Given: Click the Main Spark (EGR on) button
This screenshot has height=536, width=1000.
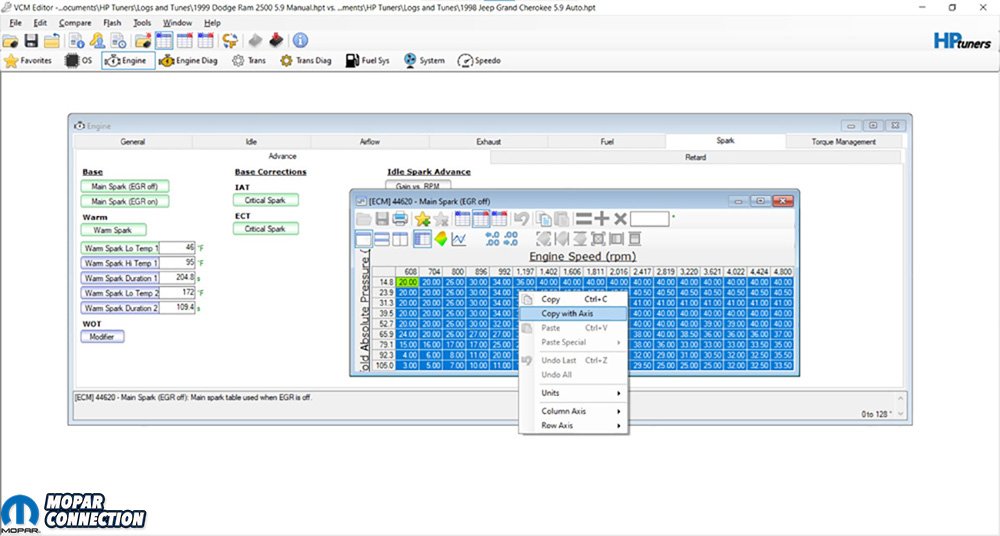Looking at the screenshot, I should pos(125,201).
